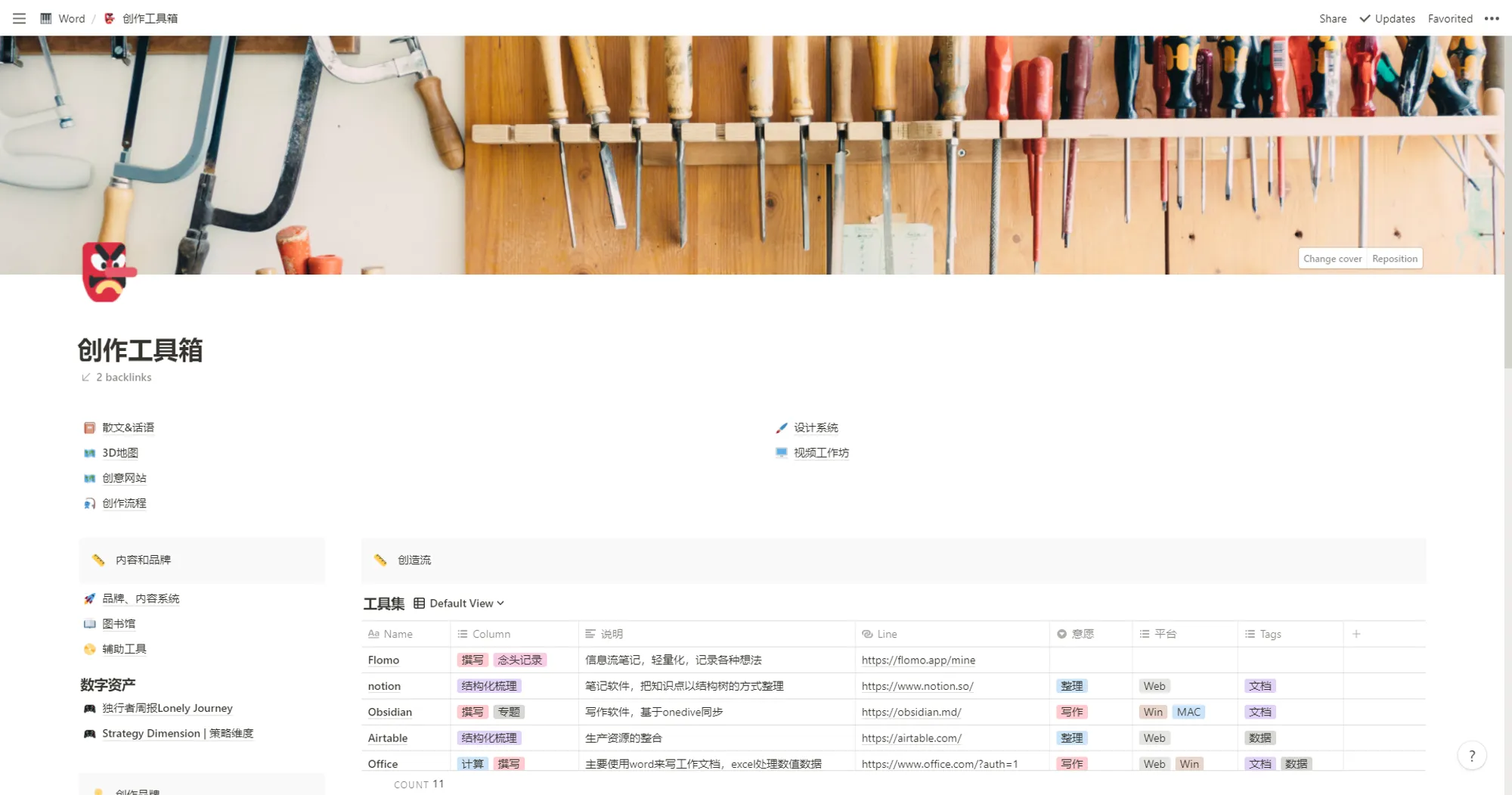Click the notebook icon beside 散文&话语
The height and width of the screenshot is (795, 1512).
point(89,427)
